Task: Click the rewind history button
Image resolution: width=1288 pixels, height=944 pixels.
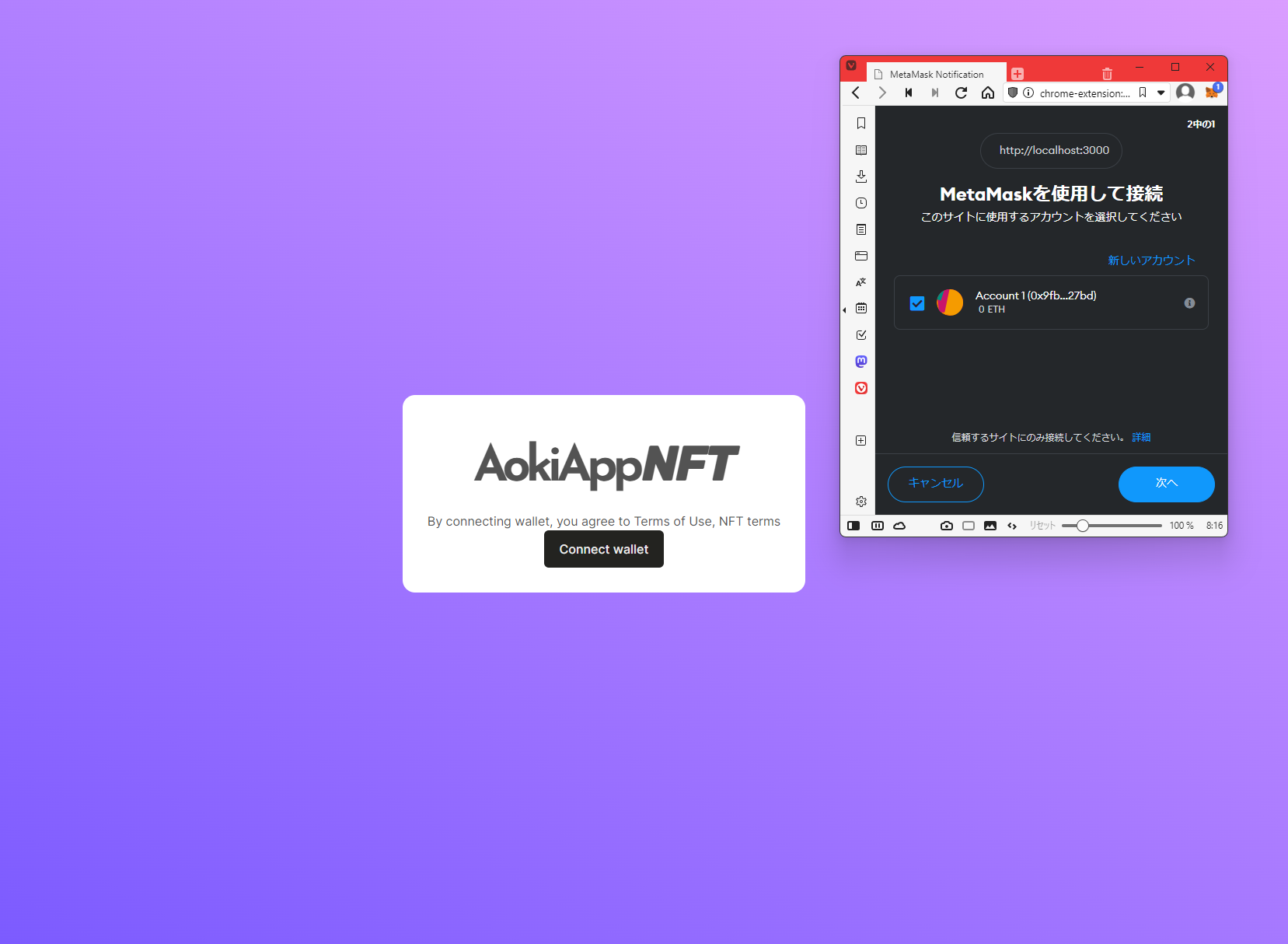Action: 909,93
